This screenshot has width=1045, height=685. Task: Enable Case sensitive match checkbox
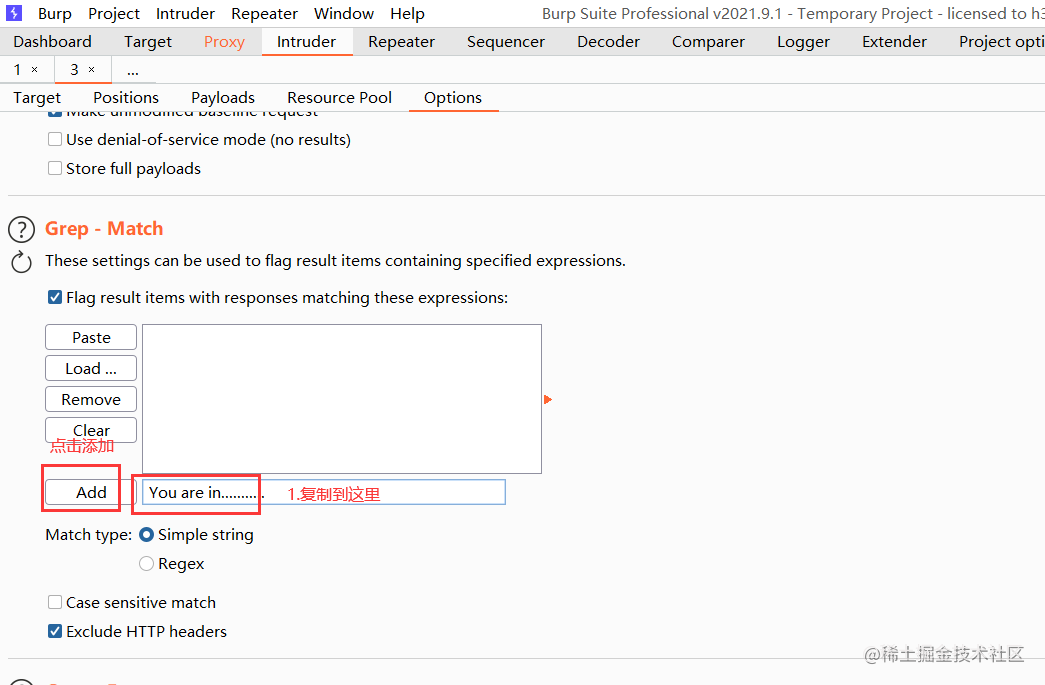[55, 602]
